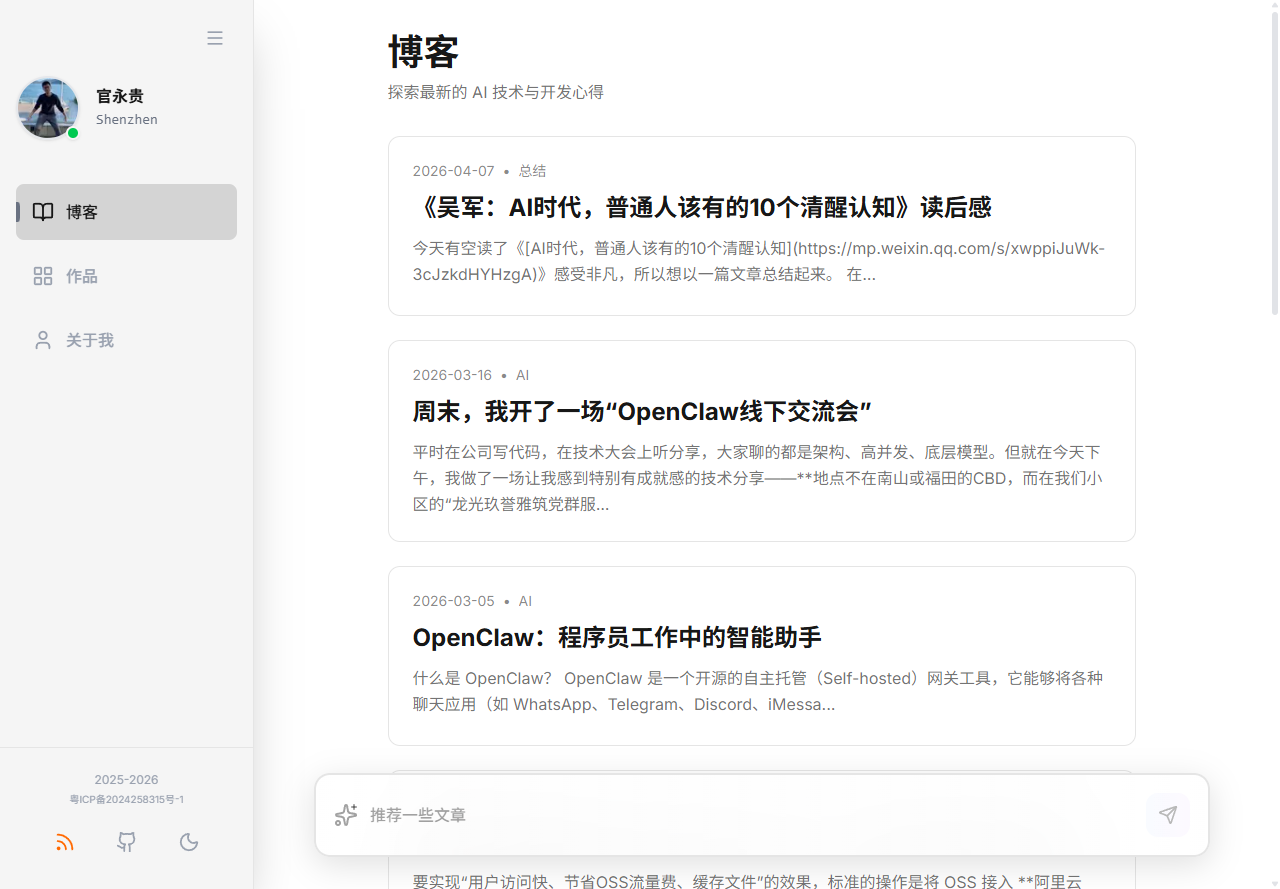Image resolution: width=1280 pixels, height=889 pixels.
Task: Click the AI sparkle icon in chat box
Action: pos(346,815)
